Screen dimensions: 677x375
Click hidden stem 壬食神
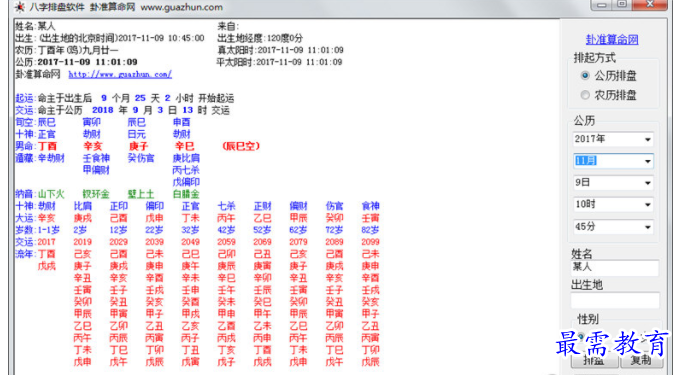96,158
